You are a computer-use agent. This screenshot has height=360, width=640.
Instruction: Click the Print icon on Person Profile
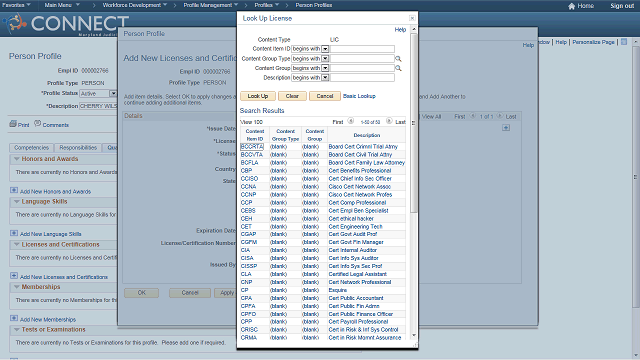[13, 124]
